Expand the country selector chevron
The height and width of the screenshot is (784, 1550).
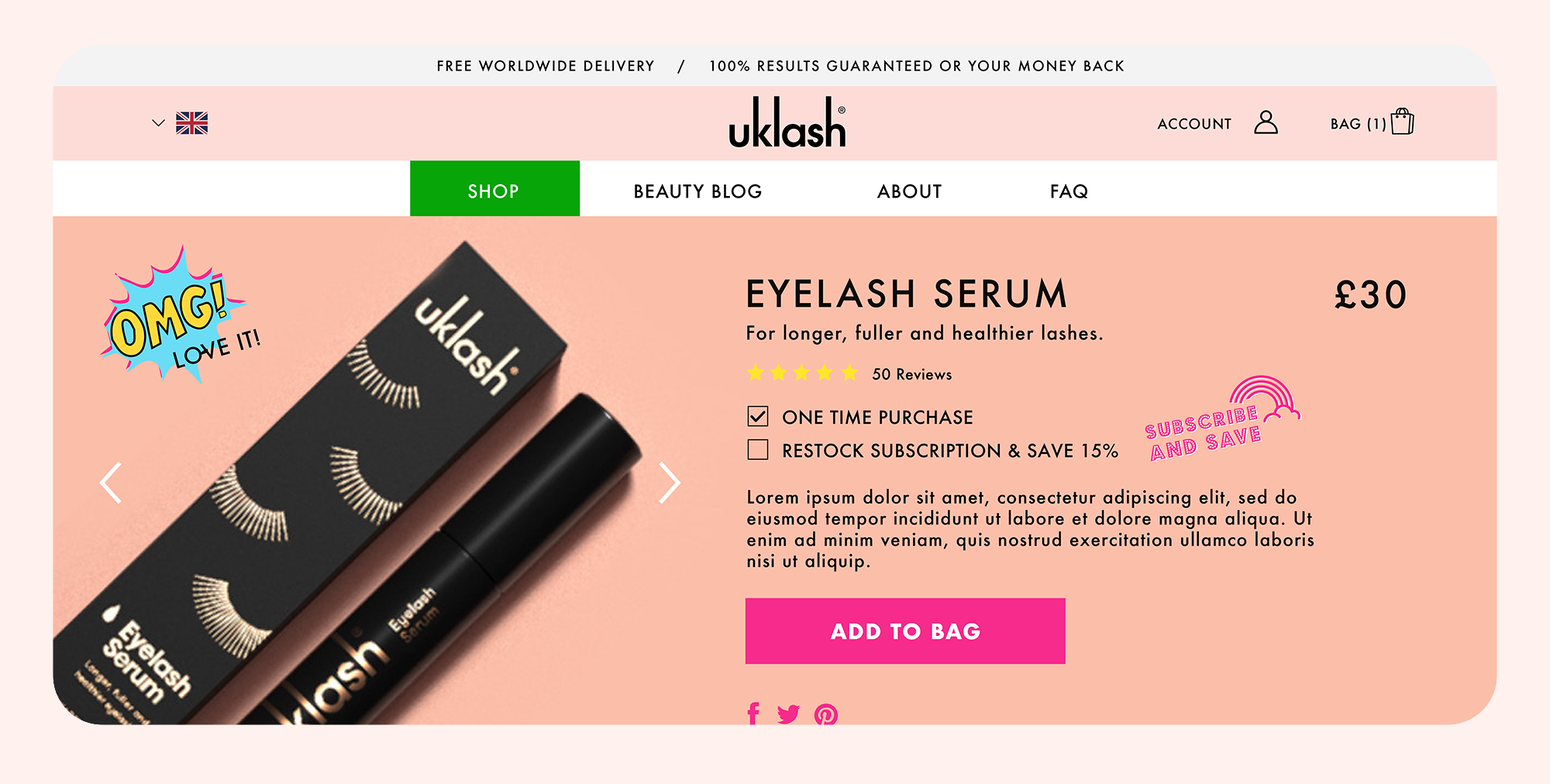[x=158, y=123]
